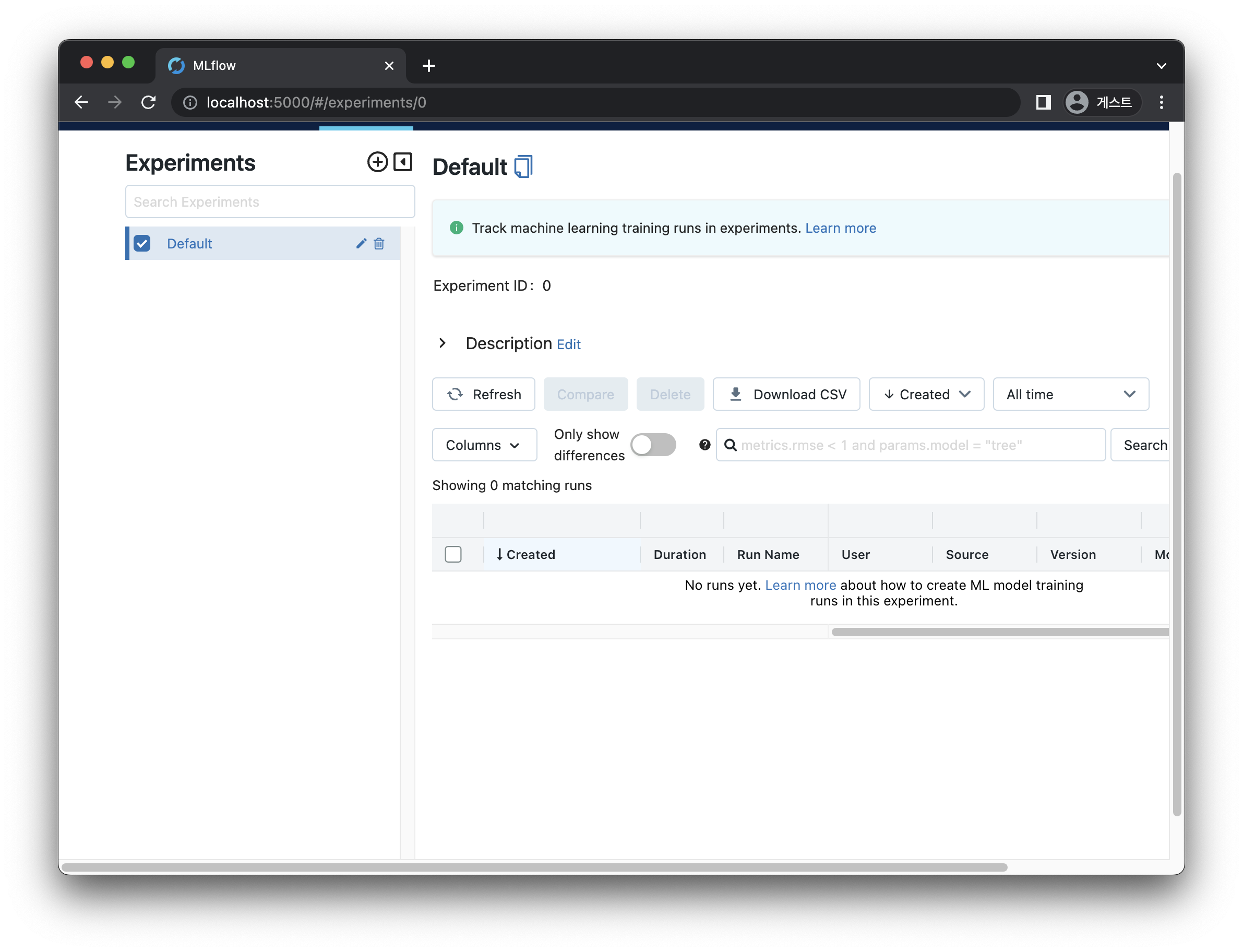Toggle the Default experiment checkbox

pos(142,244)
